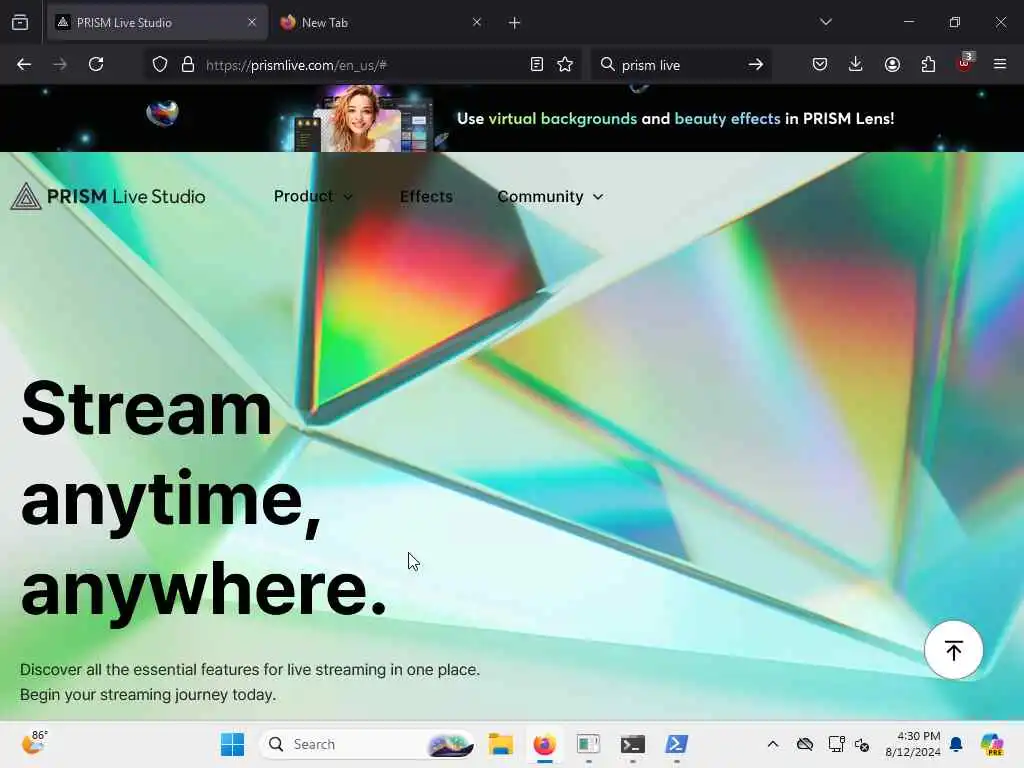Click the taskbar Search field
This screenshot has height=768, width=1024.
click(x=367, y=744)
